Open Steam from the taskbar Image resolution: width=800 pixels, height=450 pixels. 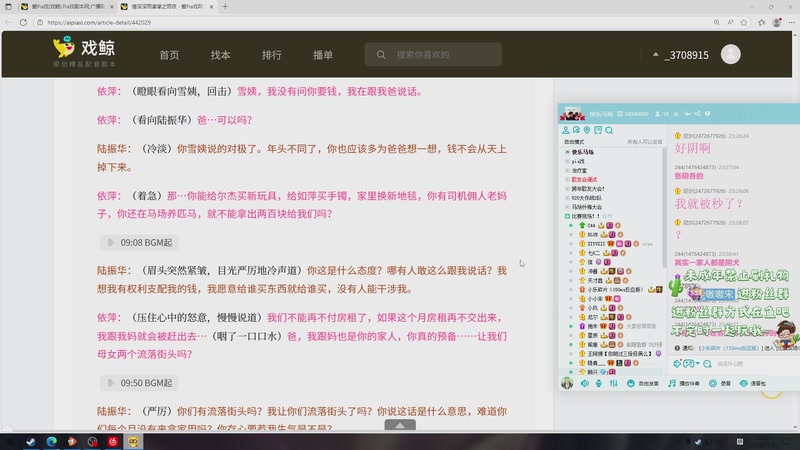(31, 441)
